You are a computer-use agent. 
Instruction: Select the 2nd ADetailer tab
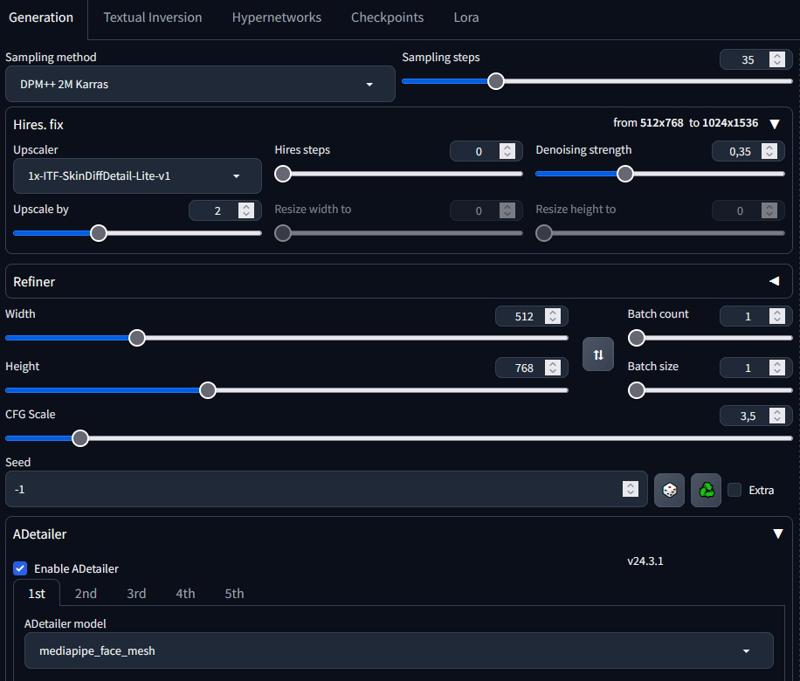pyautogui.click(x=86, y=593)
